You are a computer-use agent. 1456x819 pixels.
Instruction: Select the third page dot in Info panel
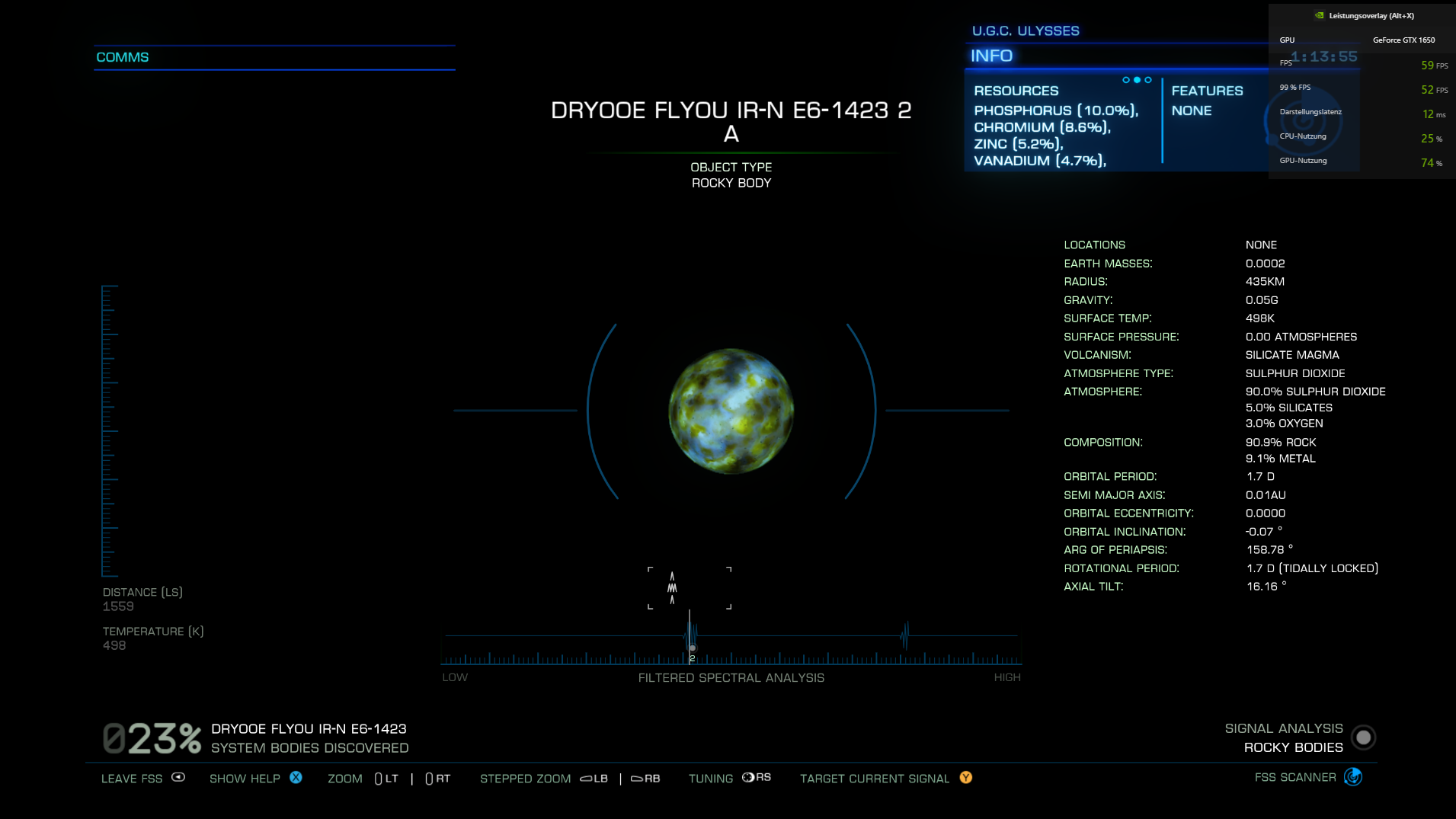pyautogui.click(x=1148, y=80)
